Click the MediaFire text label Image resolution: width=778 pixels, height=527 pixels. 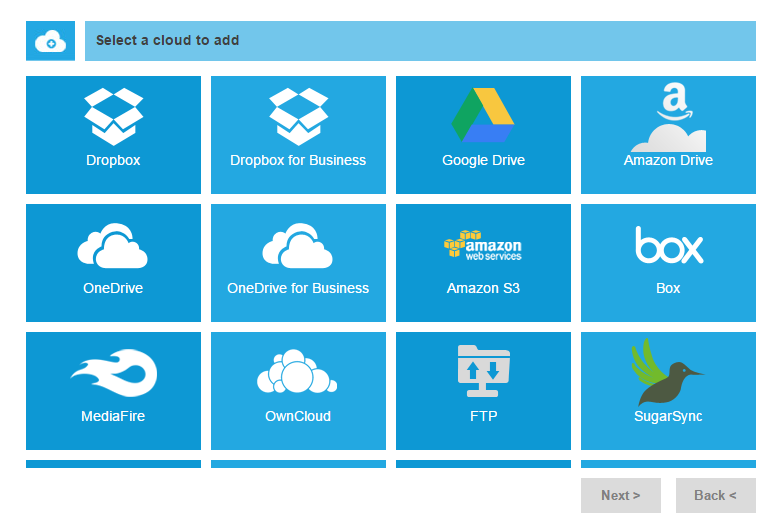coord(113,416)
